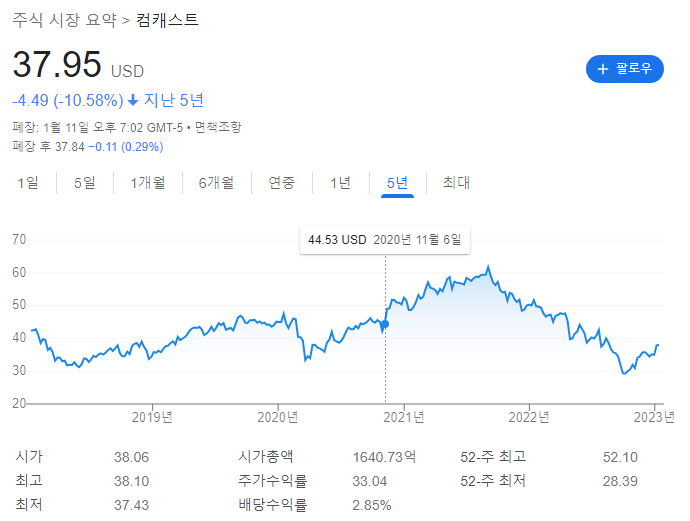The width and height of the screenshot is (690, 521).
Task: Click the 최저 value 37.43
Action: click(132, 505)
